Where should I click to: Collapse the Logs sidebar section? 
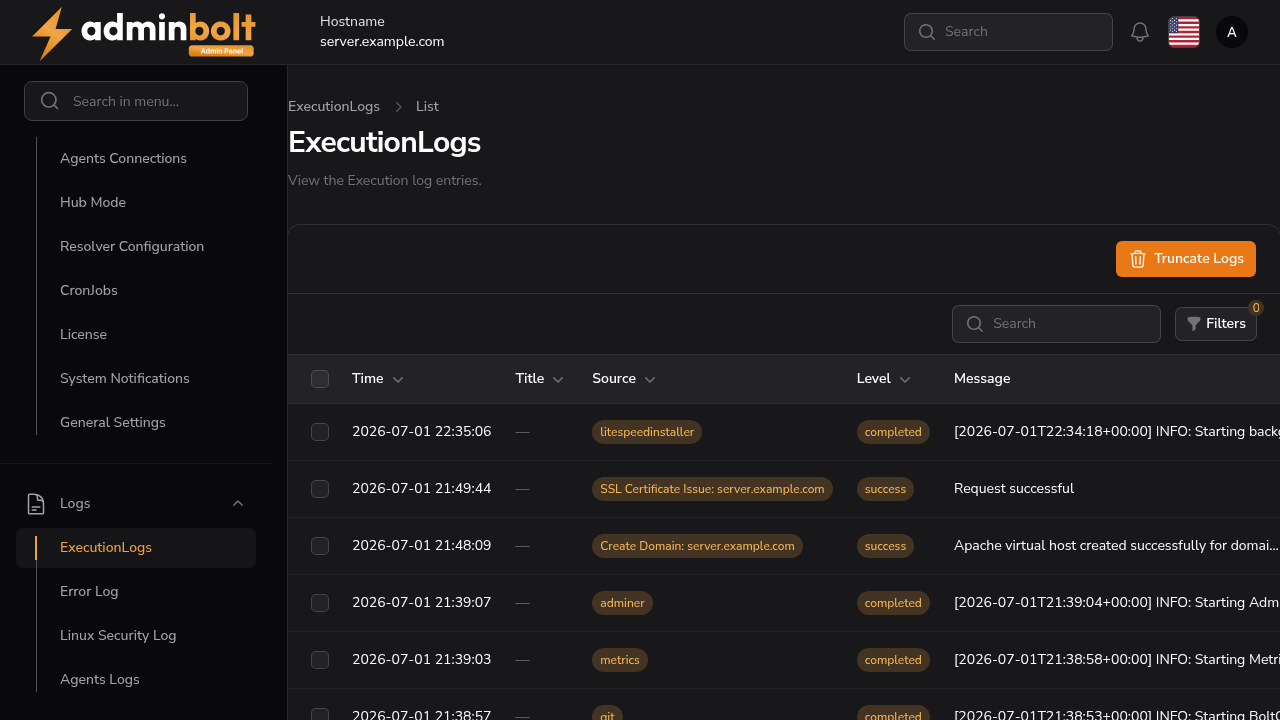point(238,503)
